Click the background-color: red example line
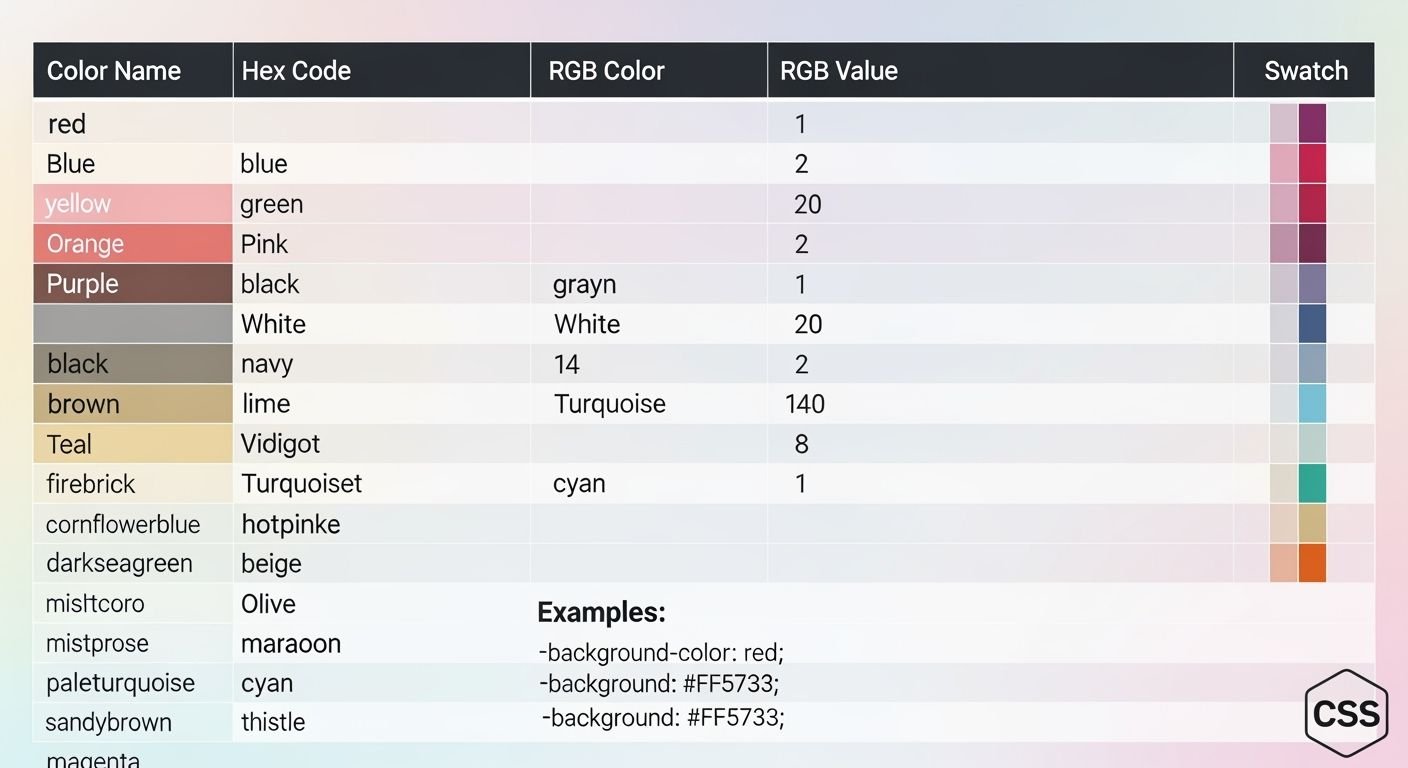1408x768 pixels. tap(661, 652)
